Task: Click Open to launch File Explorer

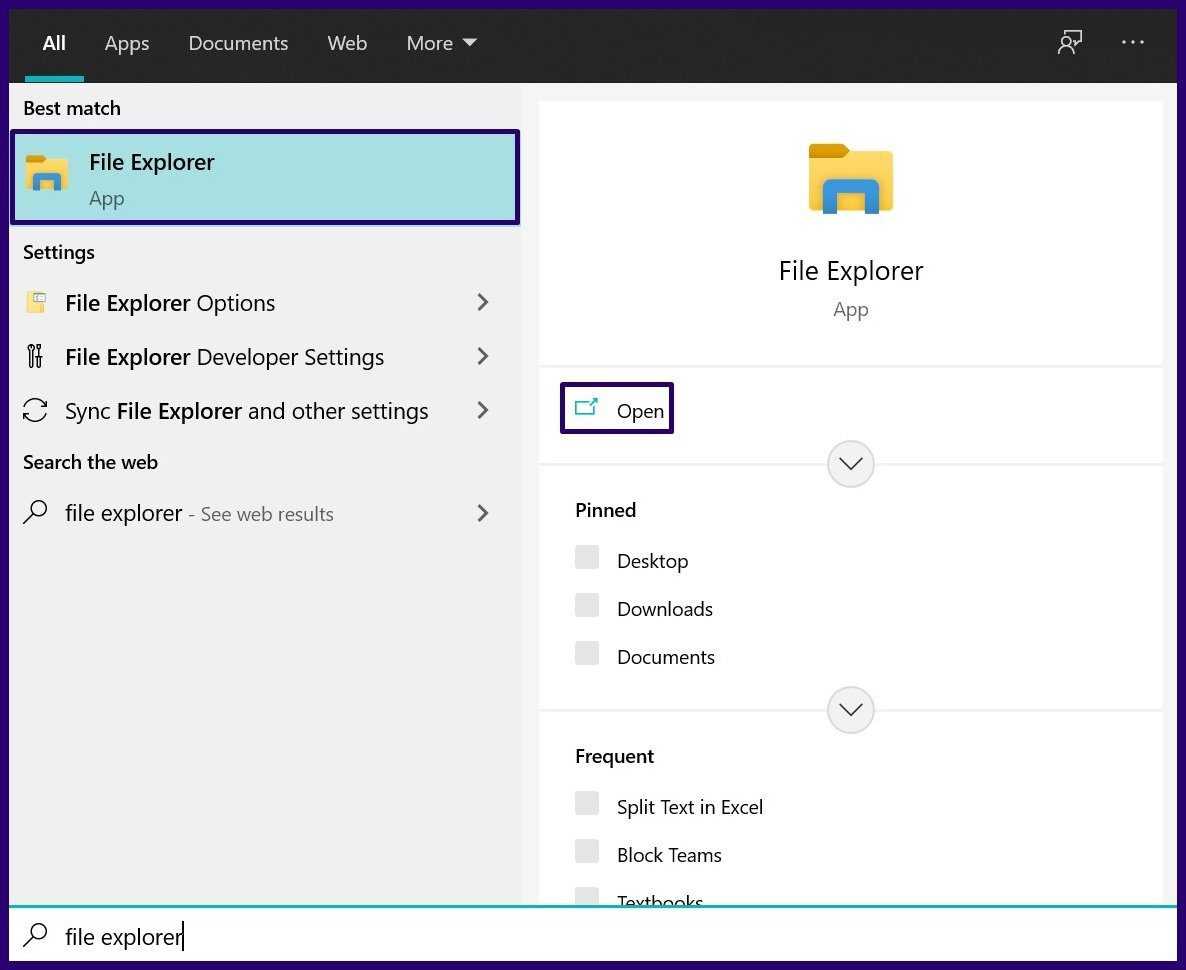Action: click(x=618, y=410)
